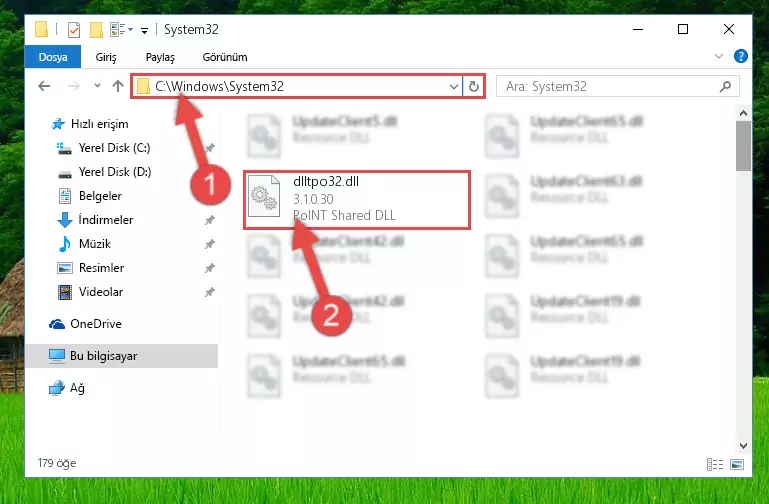
Task: Click the PoINT Shared DLL description
Action: 344,215
